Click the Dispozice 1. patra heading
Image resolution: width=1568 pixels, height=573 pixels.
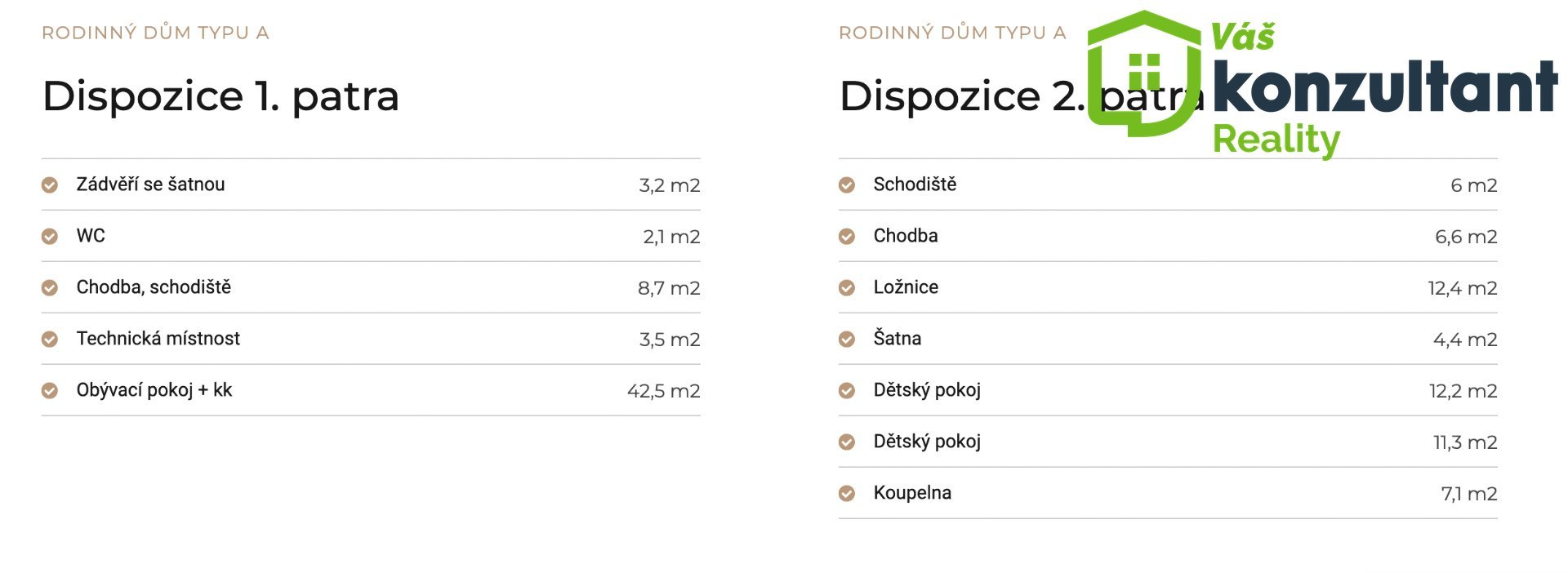pyautogui.click(x=220, y=96)
